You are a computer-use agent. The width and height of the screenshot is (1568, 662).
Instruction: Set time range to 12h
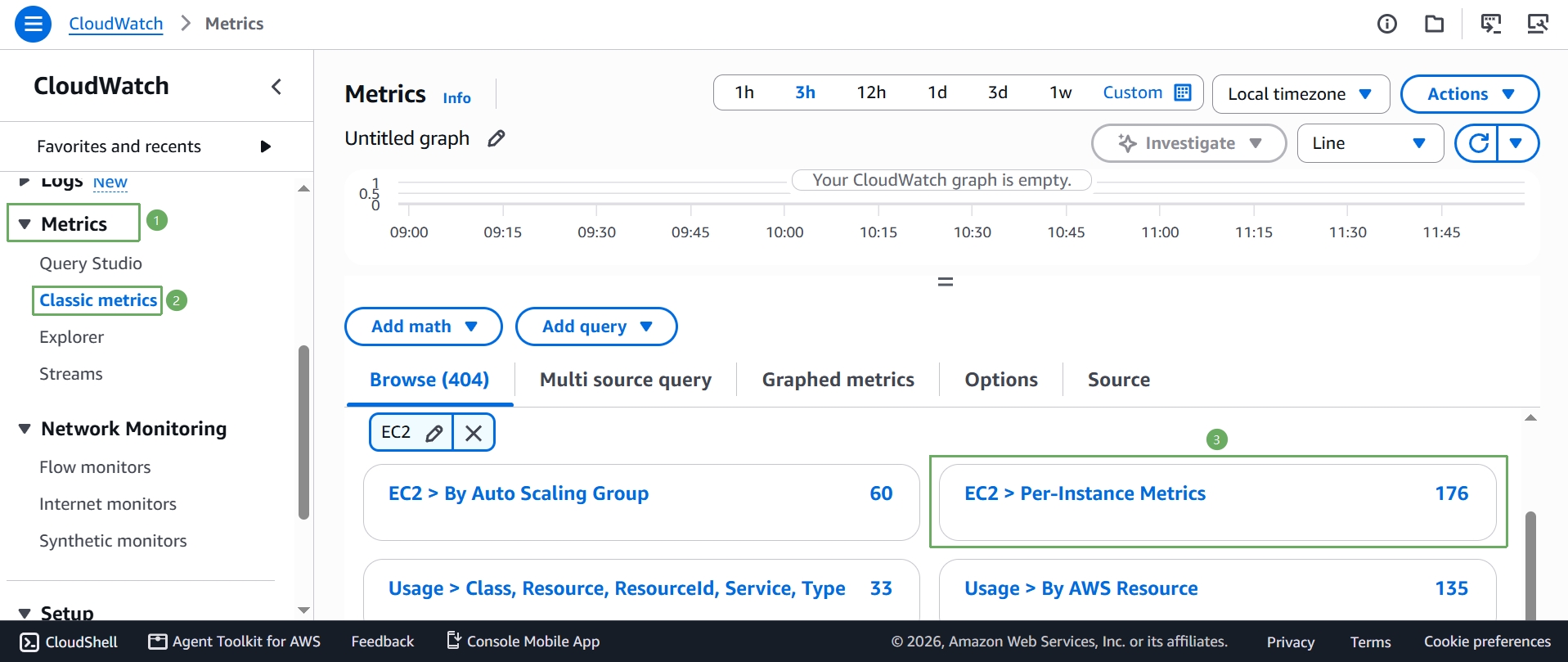click(x=871, y=92)
